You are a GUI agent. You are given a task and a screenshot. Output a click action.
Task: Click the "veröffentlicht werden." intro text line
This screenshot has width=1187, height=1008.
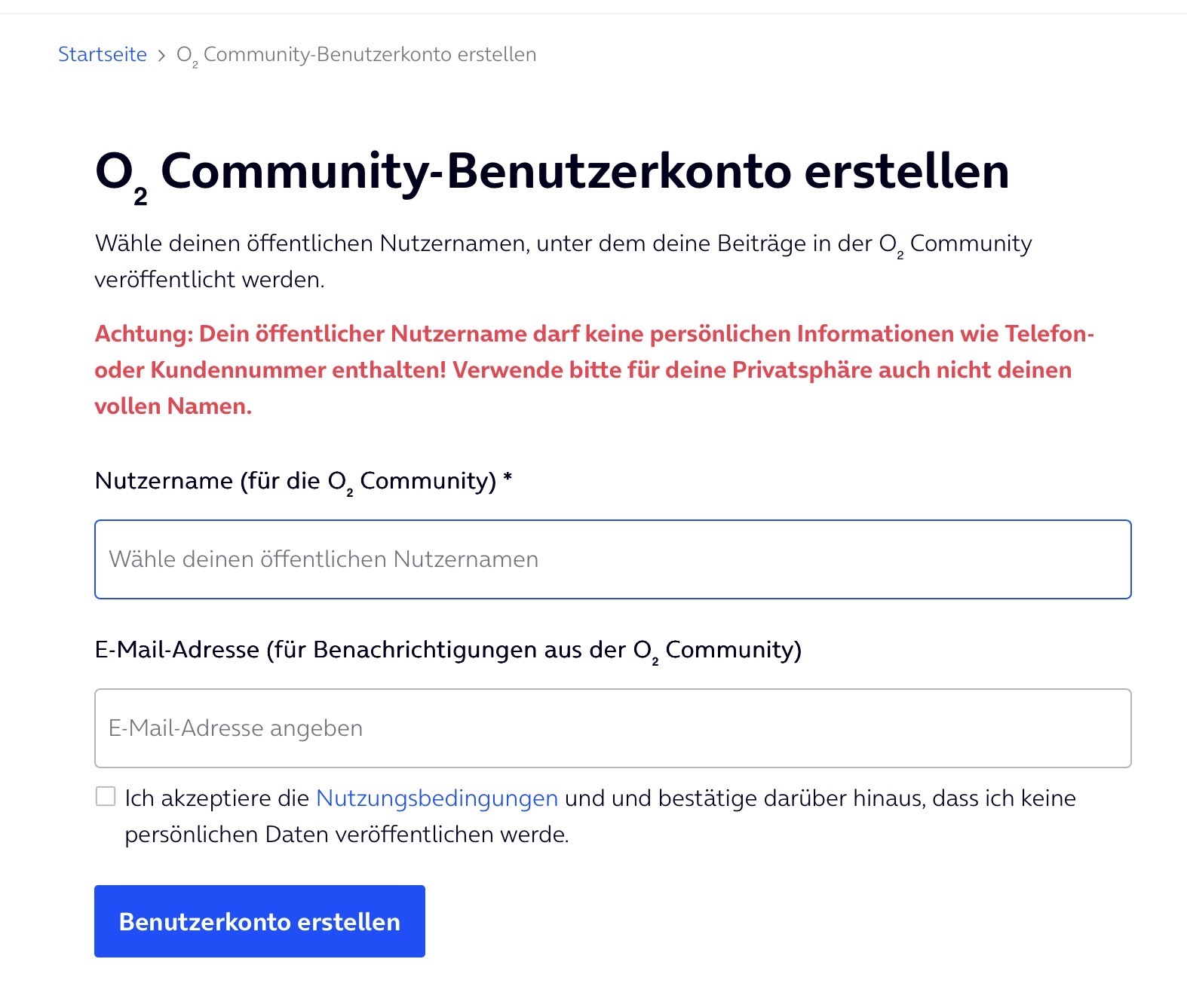(x=209, y=280)
